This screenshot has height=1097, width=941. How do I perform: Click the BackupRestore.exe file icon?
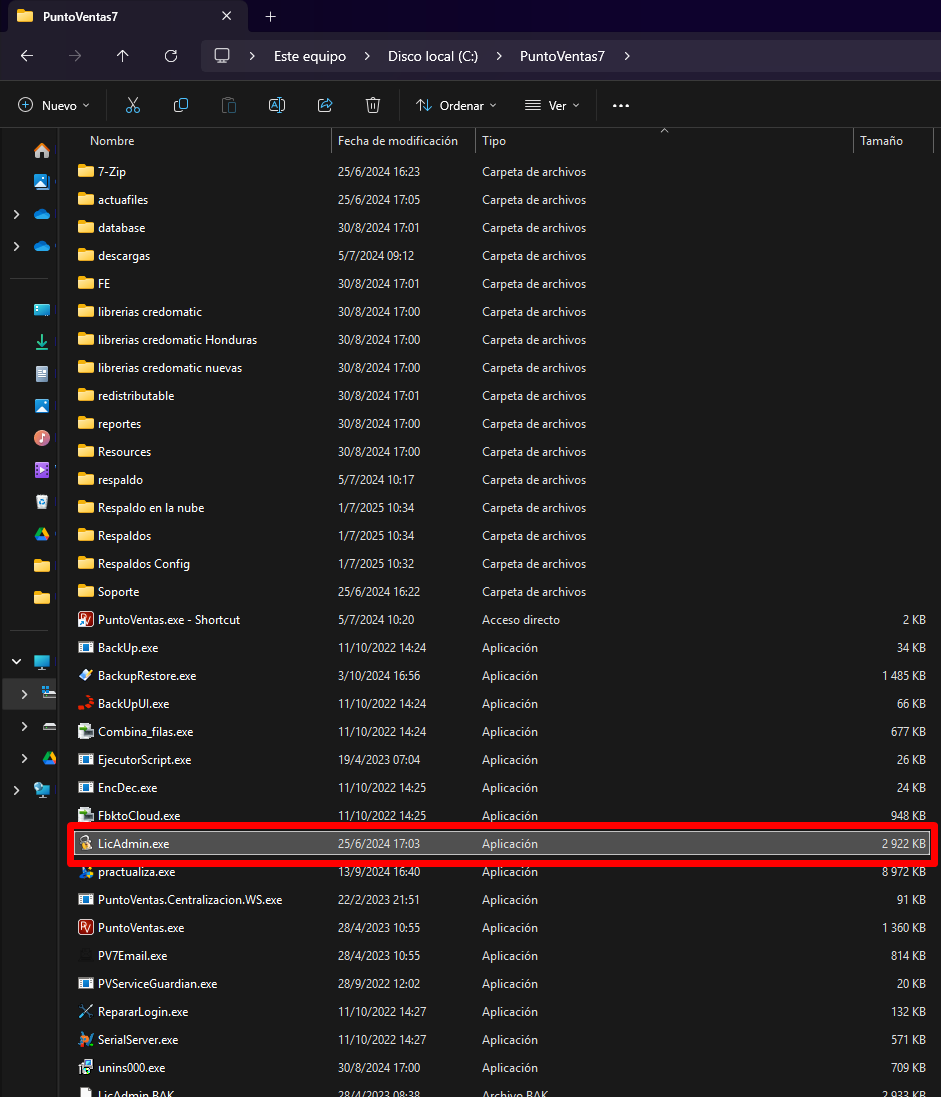[85, 676]
